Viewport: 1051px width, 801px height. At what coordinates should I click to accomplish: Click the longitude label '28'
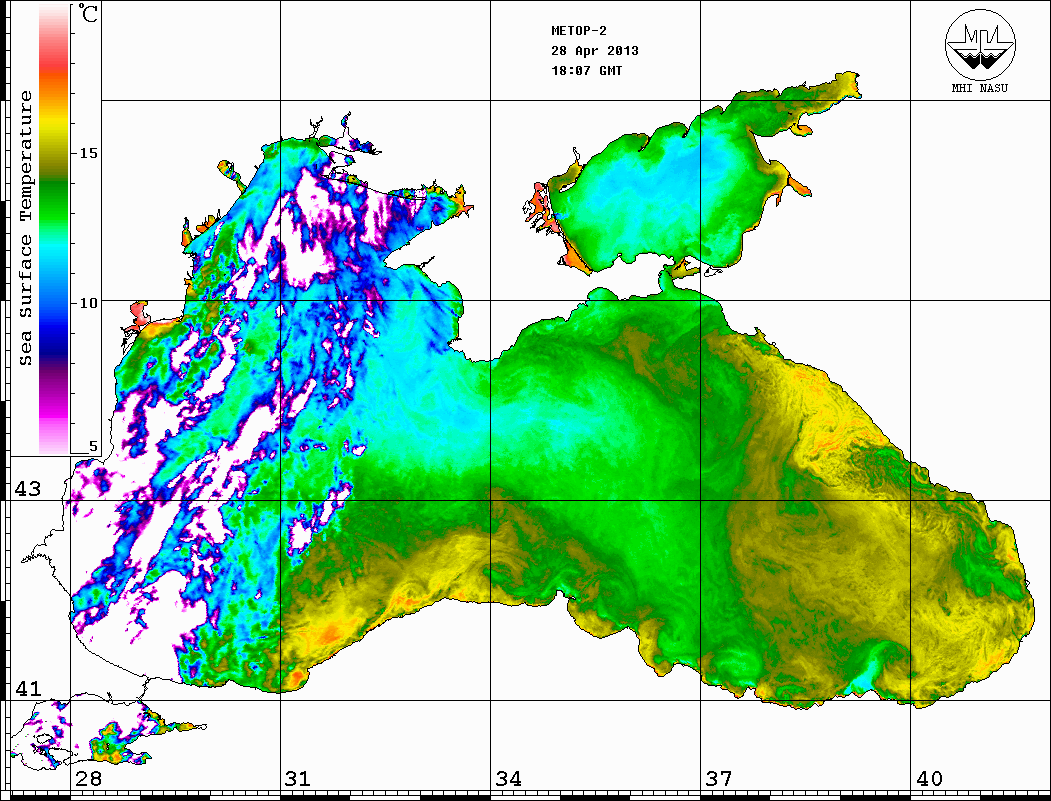88,778
